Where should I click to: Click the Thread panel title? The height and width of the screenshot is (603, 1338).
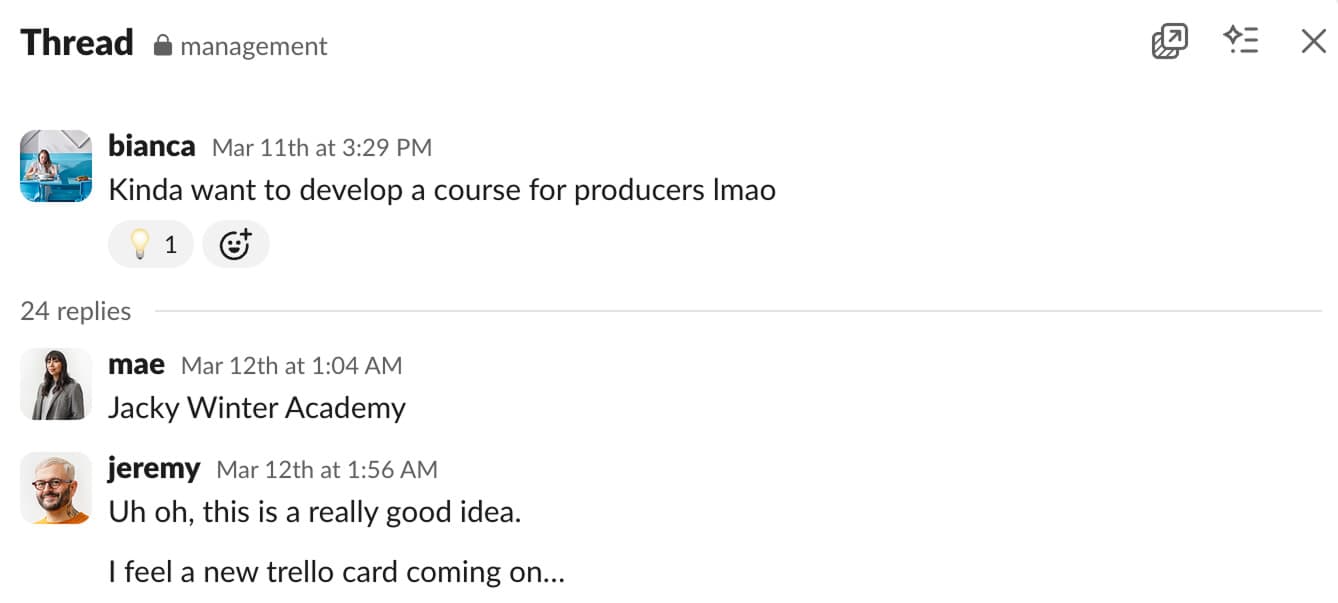pos(77,43)
